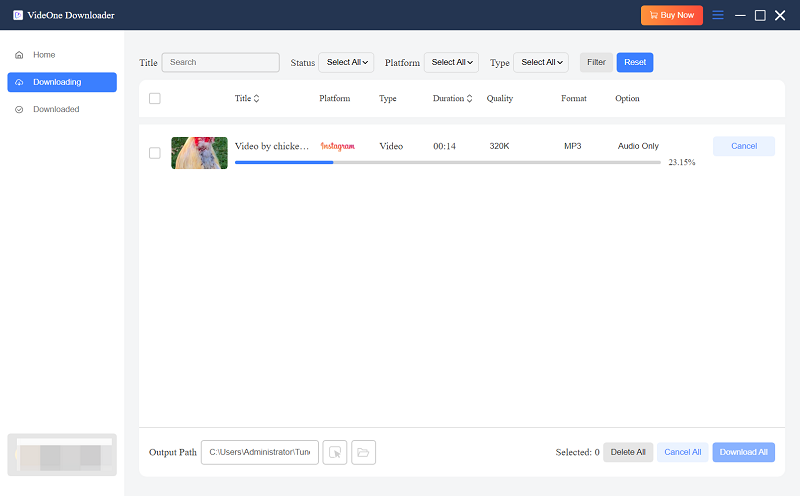Screen dimensions: 800x496
Task: Click the output path selector icon
Action: (x=335, y=453)
